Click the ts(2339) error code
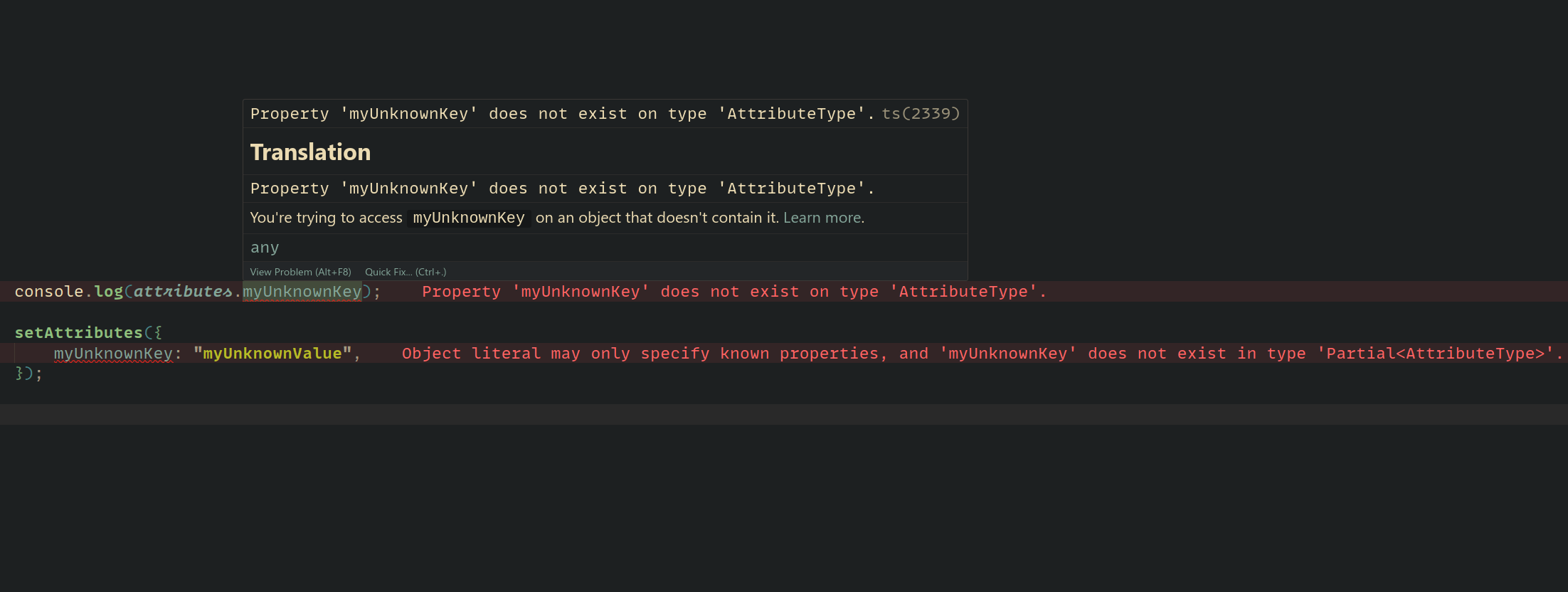This screenshot has width=1568, height=592. (921, 114)
